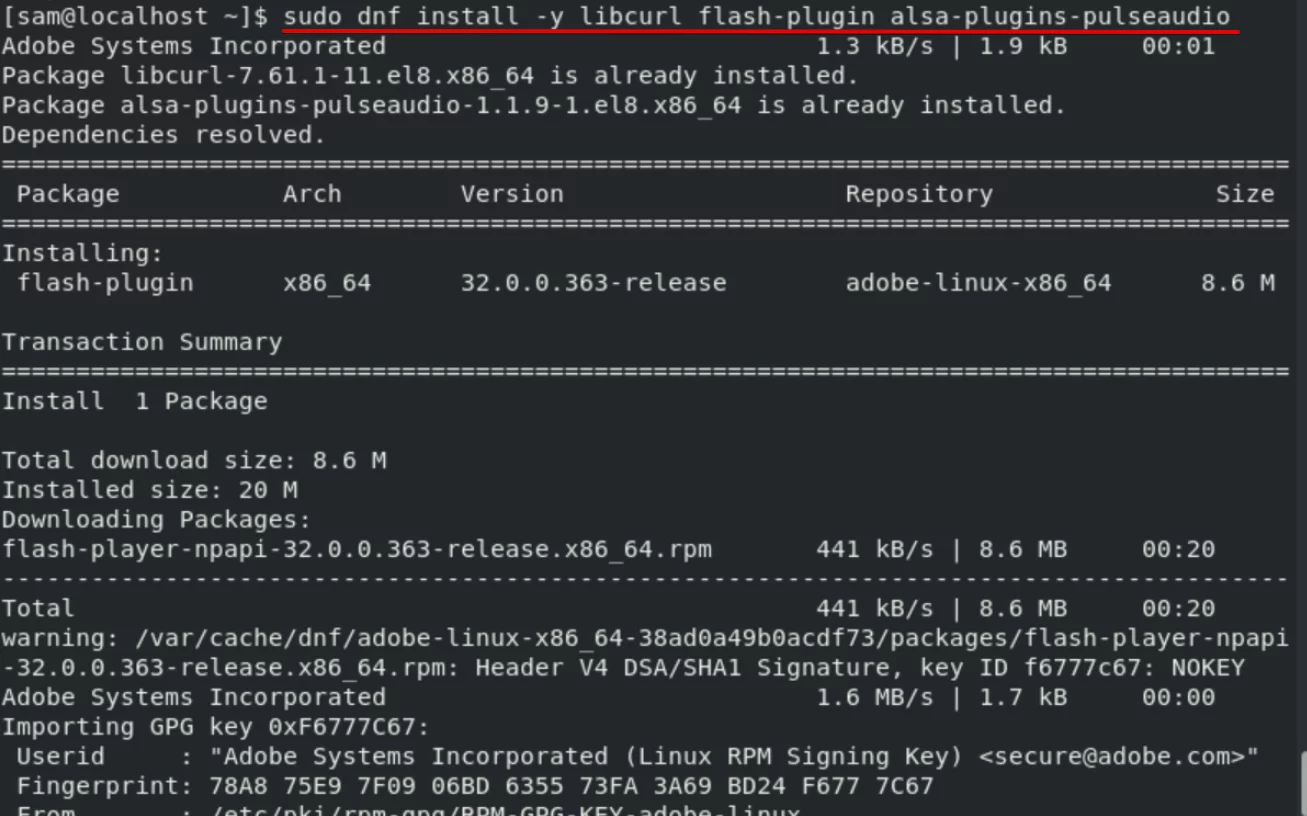Click the 'Dependencies resolved.' message
The width and height of the screenshot is (1307, 816).
tap(164, 135)
